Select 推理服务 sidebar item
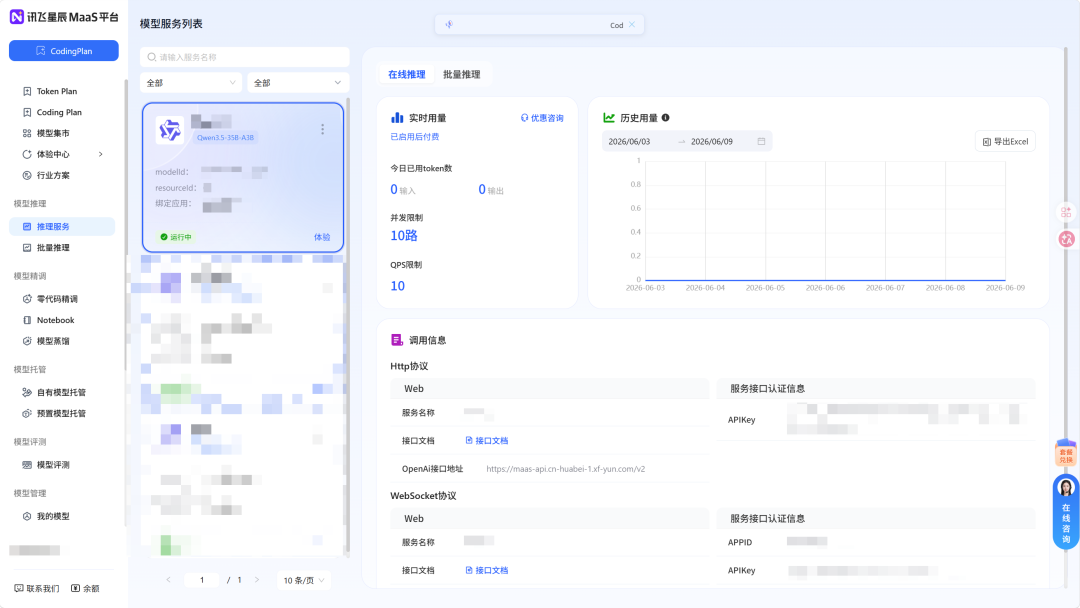This screenshot has width=1080, height=608. 62,227
